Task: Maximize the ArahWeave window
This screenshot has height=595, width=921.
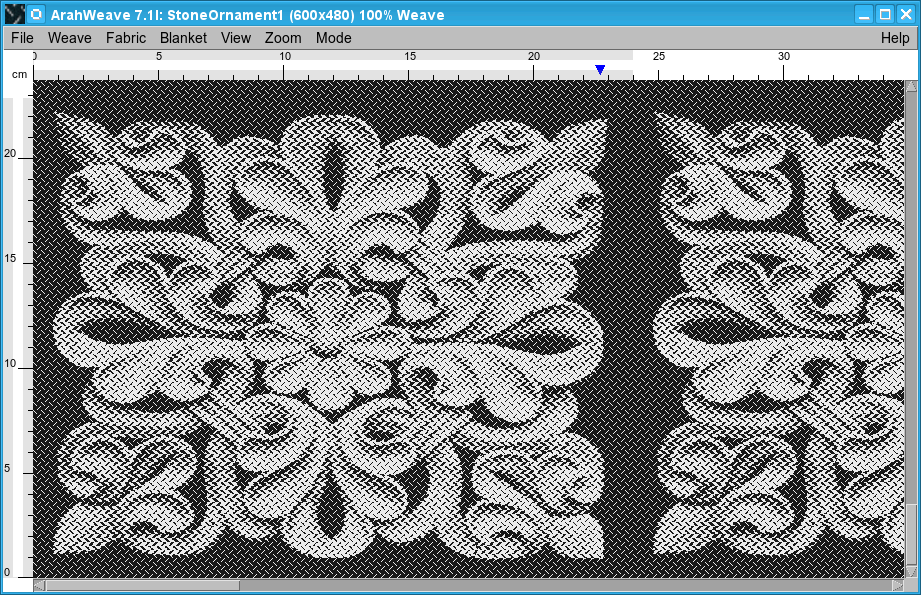Action: (x=885, y=14)
